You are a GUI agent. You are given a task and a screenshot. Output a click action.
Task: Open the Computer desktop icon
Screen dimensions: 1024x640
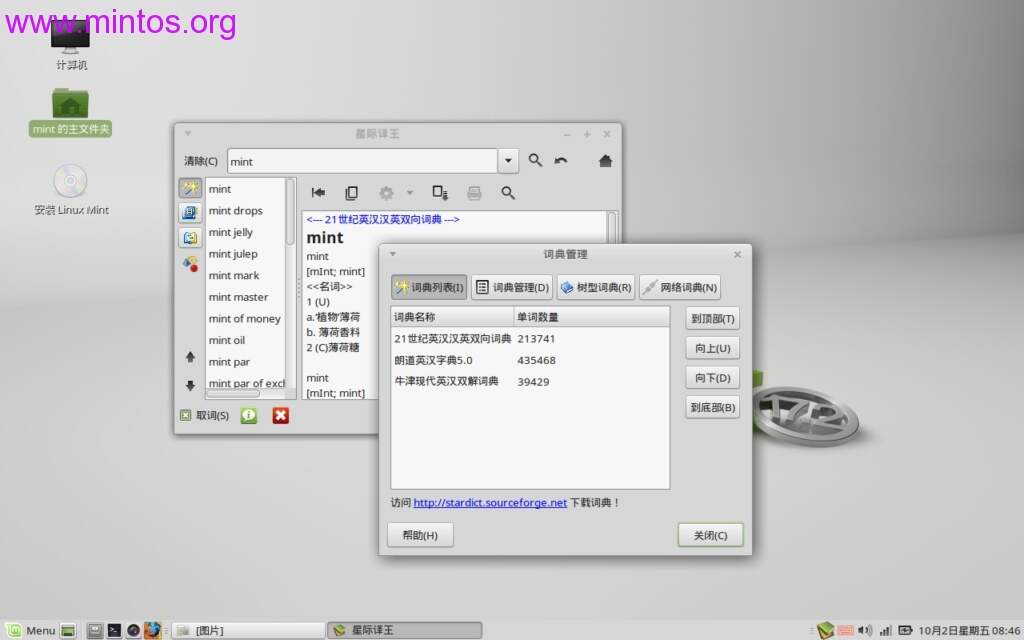71,43
